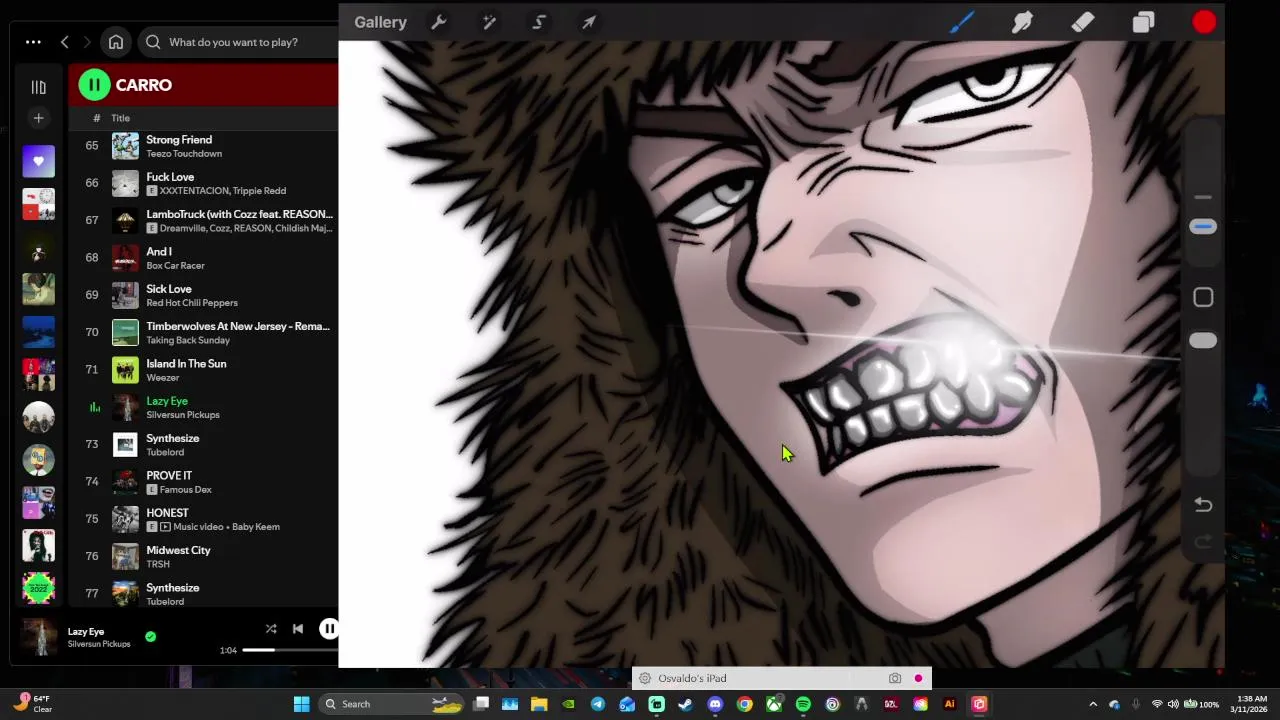The image size is (1280, 720).
Task: Open the Spotify Home page
Action: (116, 42)
